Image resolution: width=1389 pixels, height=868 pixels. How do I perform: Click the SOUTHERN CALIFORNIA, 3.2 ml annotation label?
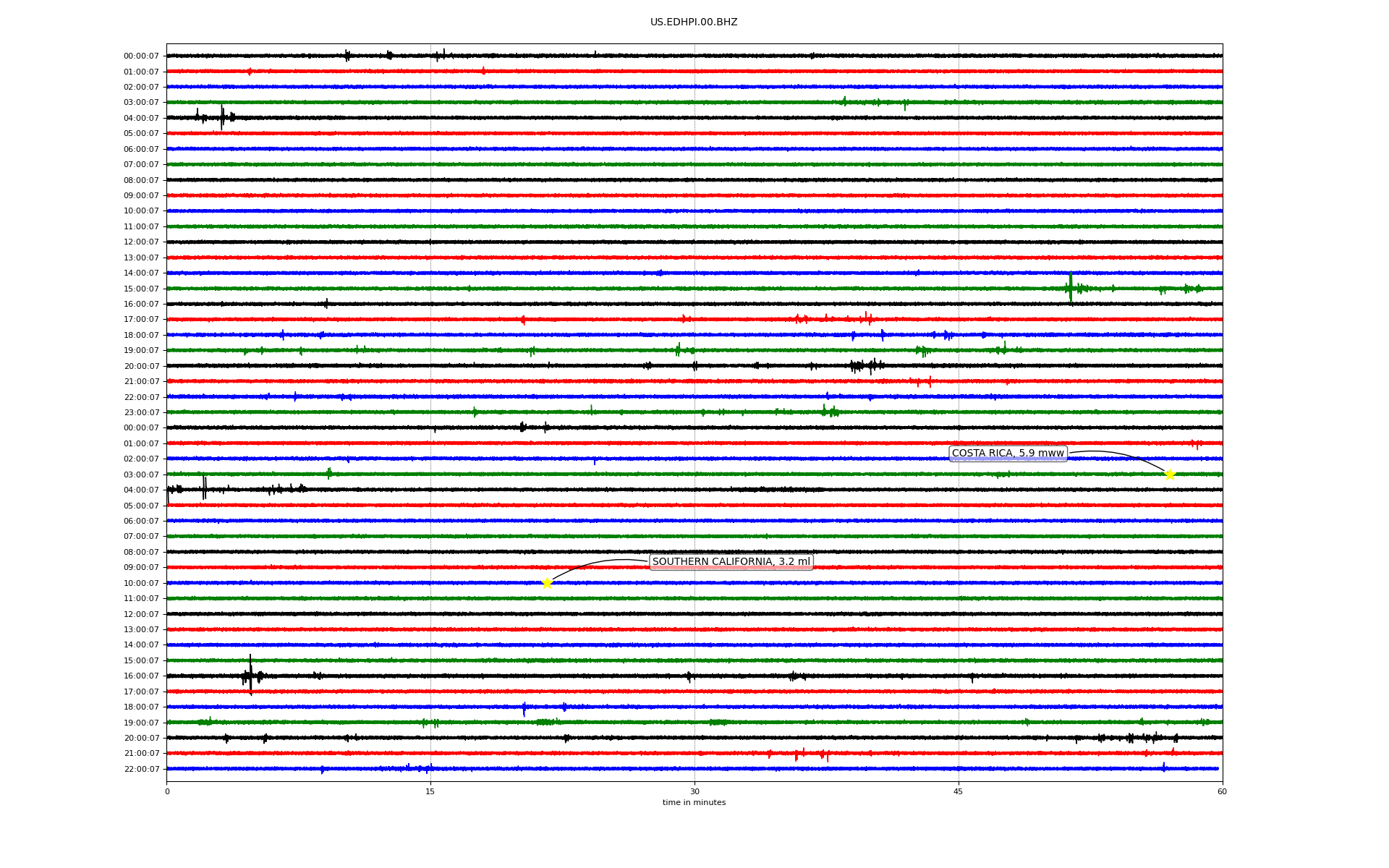[731, 562]
